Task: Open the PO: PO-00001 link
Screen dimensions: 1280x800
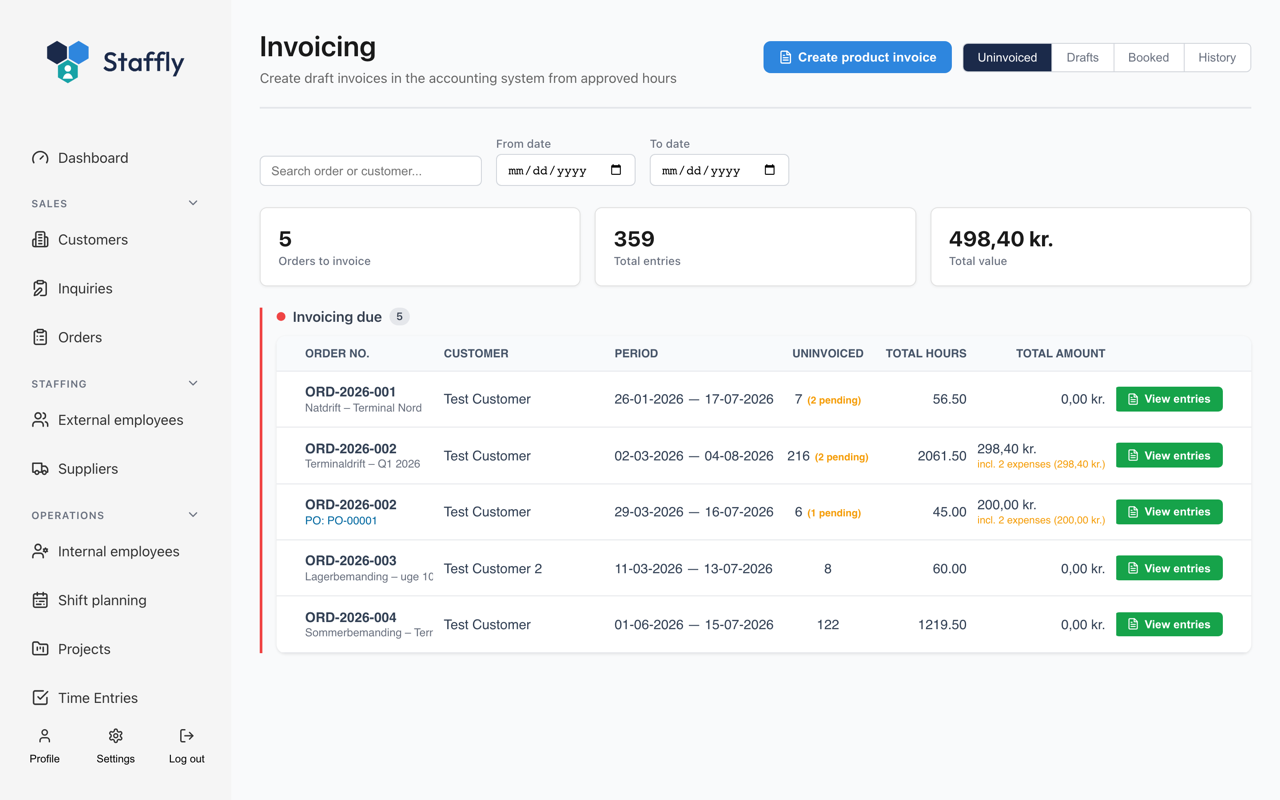Action: (x=341, y=521)
